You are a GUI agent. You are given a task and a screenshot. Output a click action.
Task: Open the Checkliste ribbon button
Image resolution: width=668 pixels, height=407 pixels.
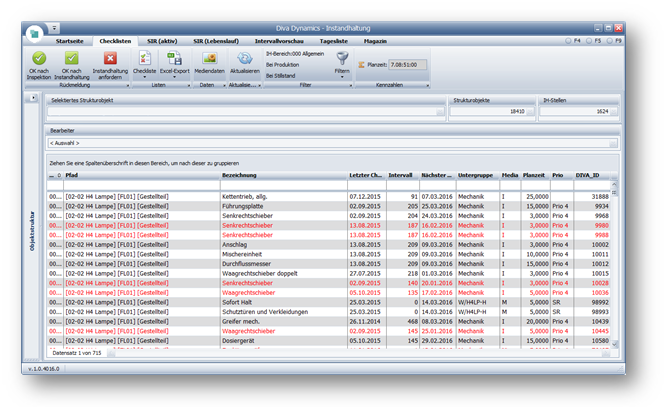click(145, 59)
